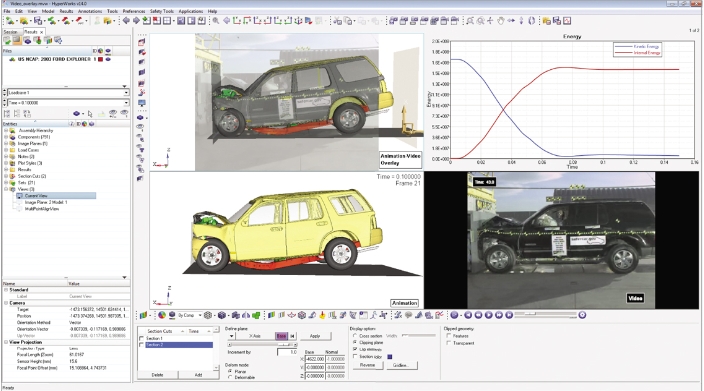This screenshot has height=391, width=704.
Task: Click the play forward animation button
Action: pyautogui.click(x=488, y=315)
